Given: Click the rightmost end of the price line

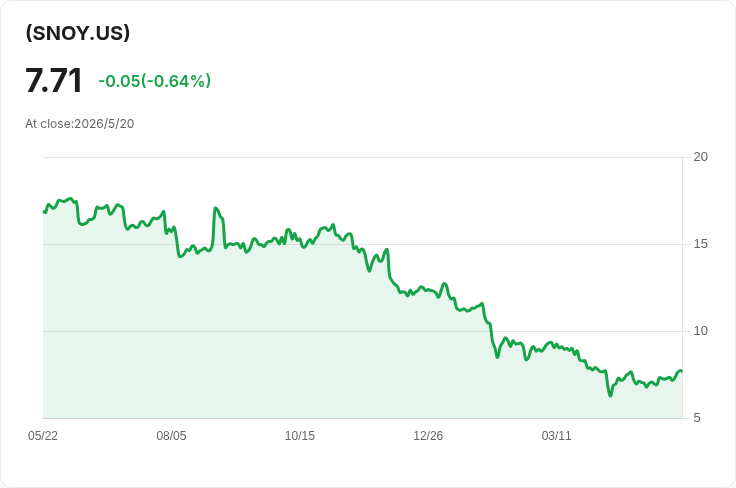Looking at the screenshot, I should [682, 371].
